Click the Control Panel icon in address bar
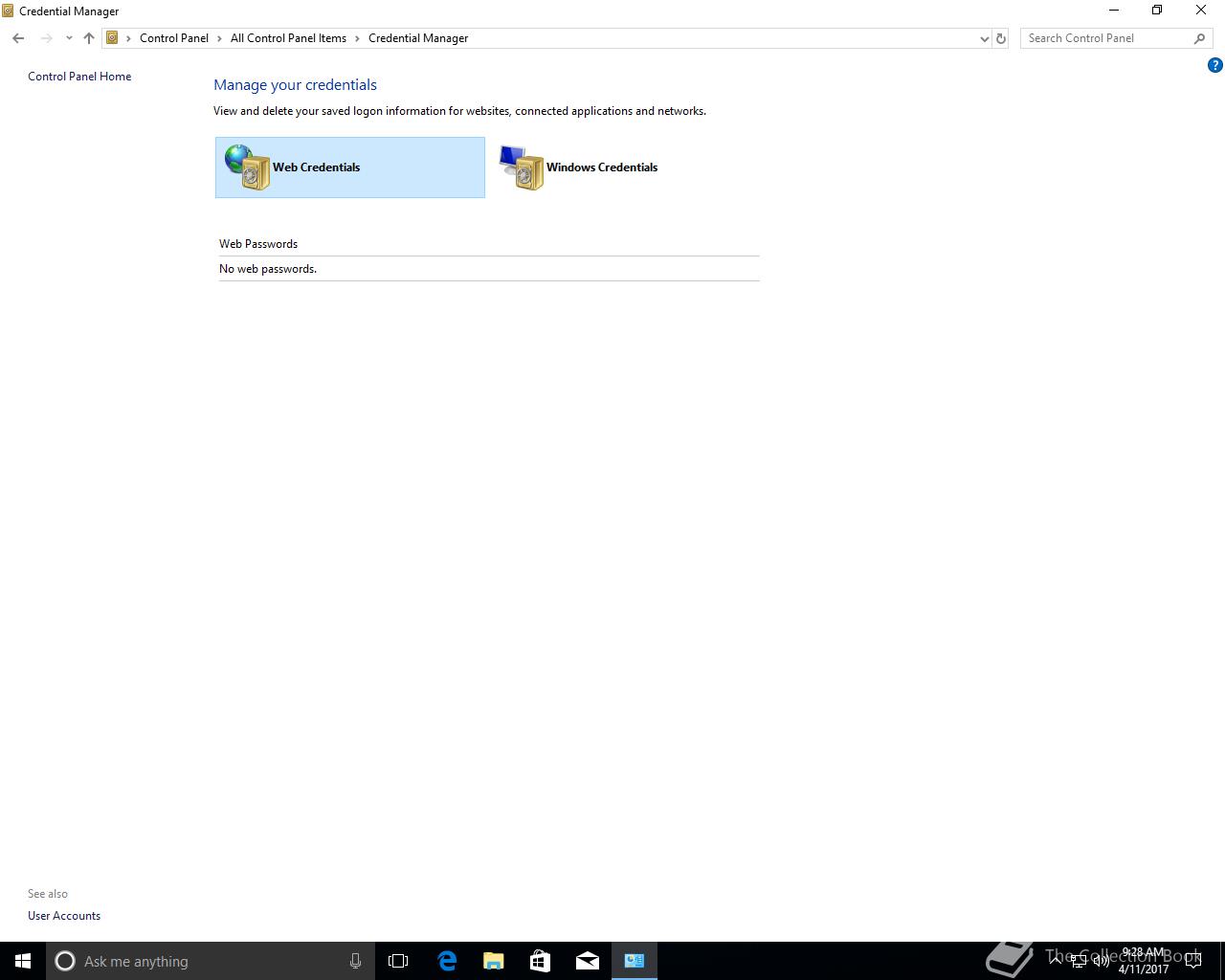 (112, 38)
